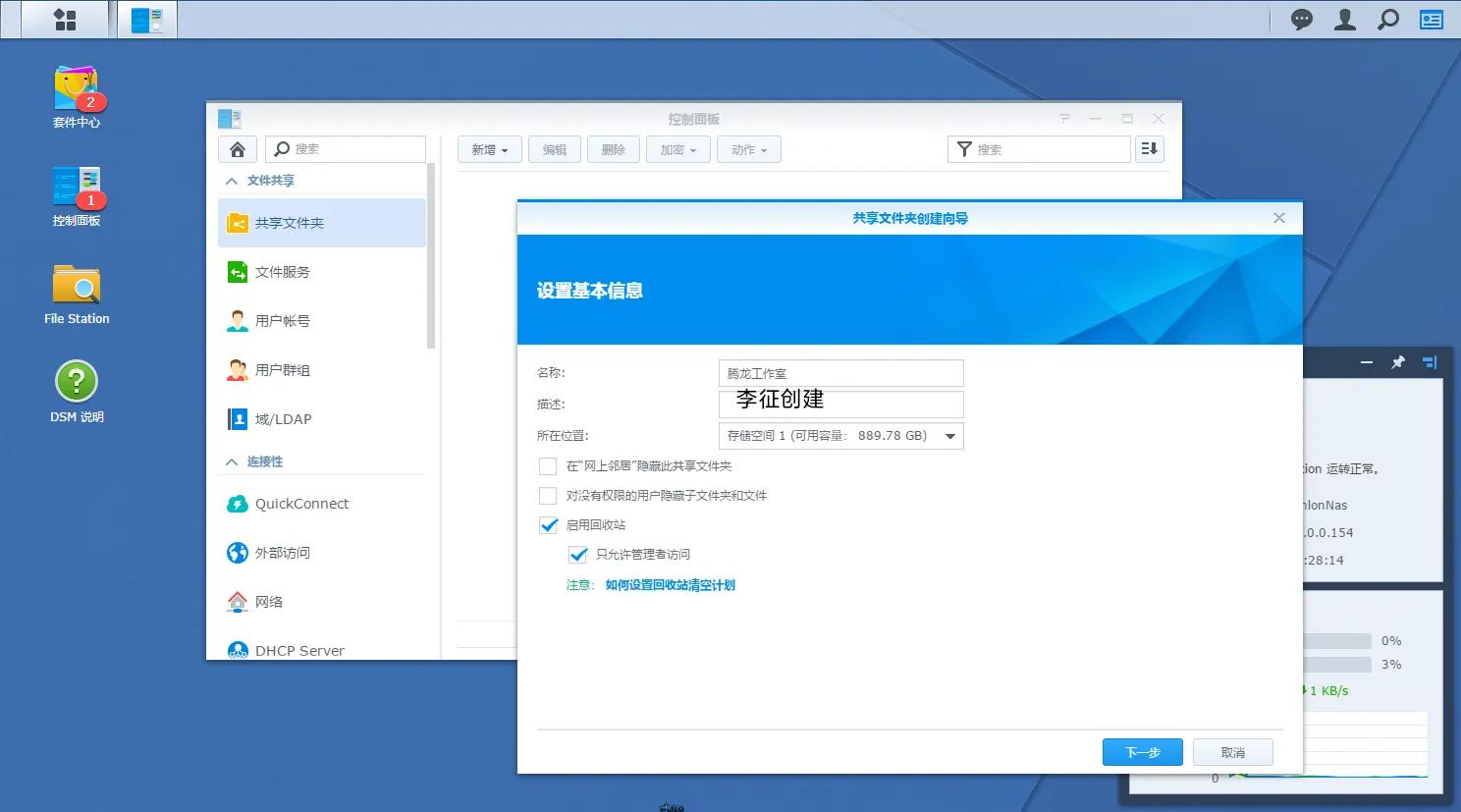Click the search magnifier in the top bar
The height and width of the screenshot is (812, 1461).
click(x=1387, y=19)
